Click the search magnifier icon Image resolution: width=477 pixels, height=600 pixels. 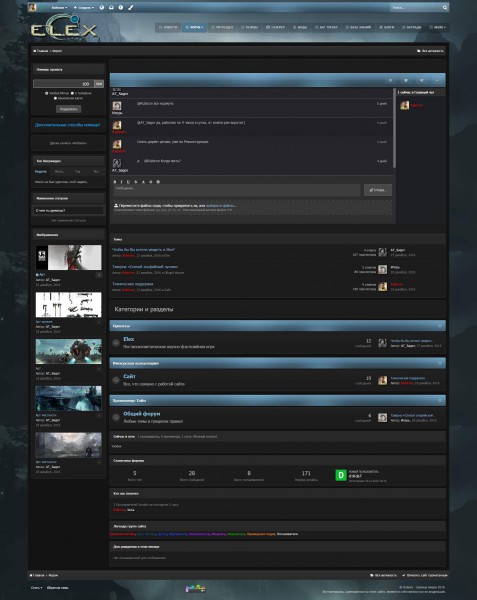click(x=445, y=7)
